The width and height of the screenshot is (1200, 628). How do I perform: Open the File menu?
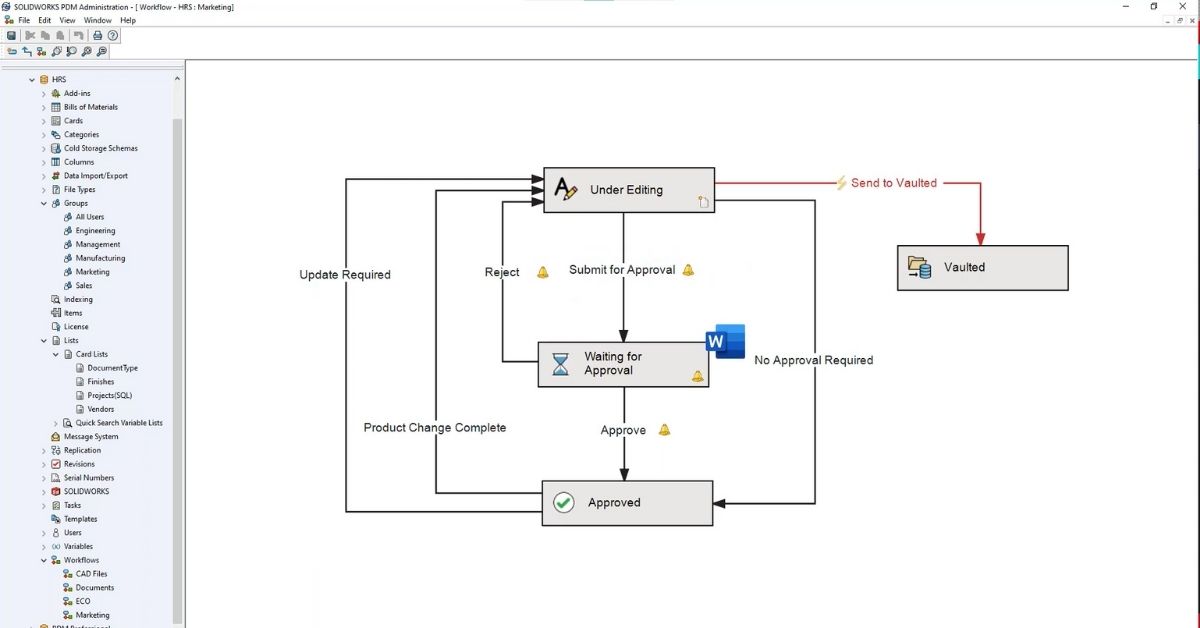[x=24, y=20]
